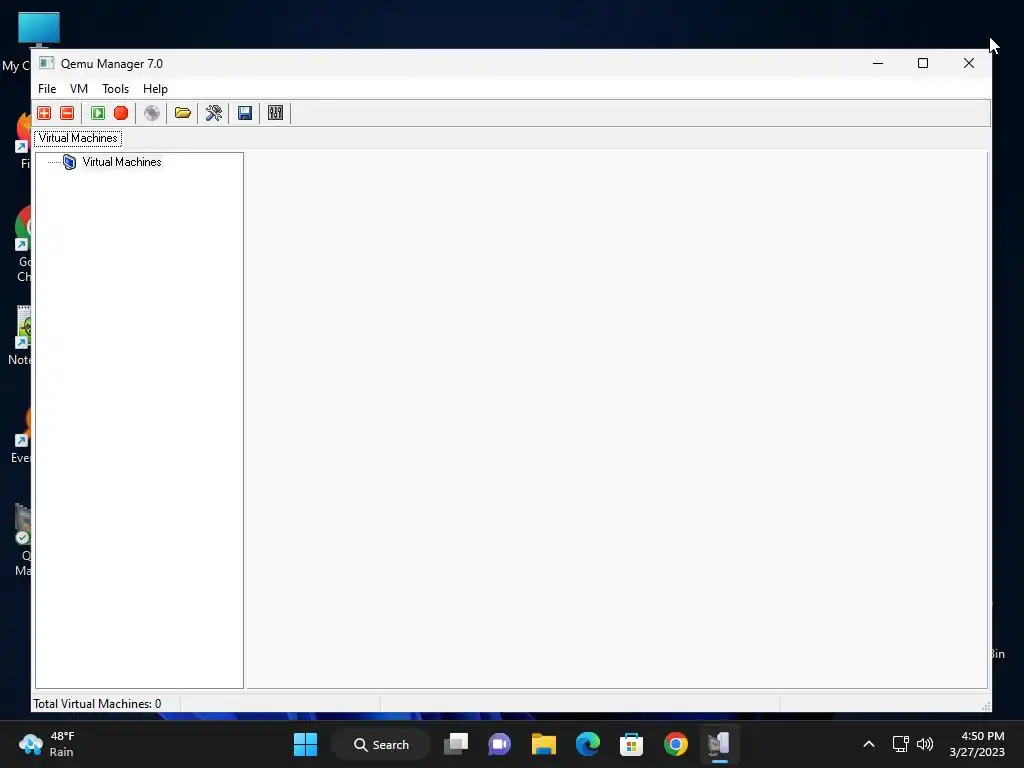The image size is (1024, 768).
Task: Open the File menu
Action: coord(47,89)
